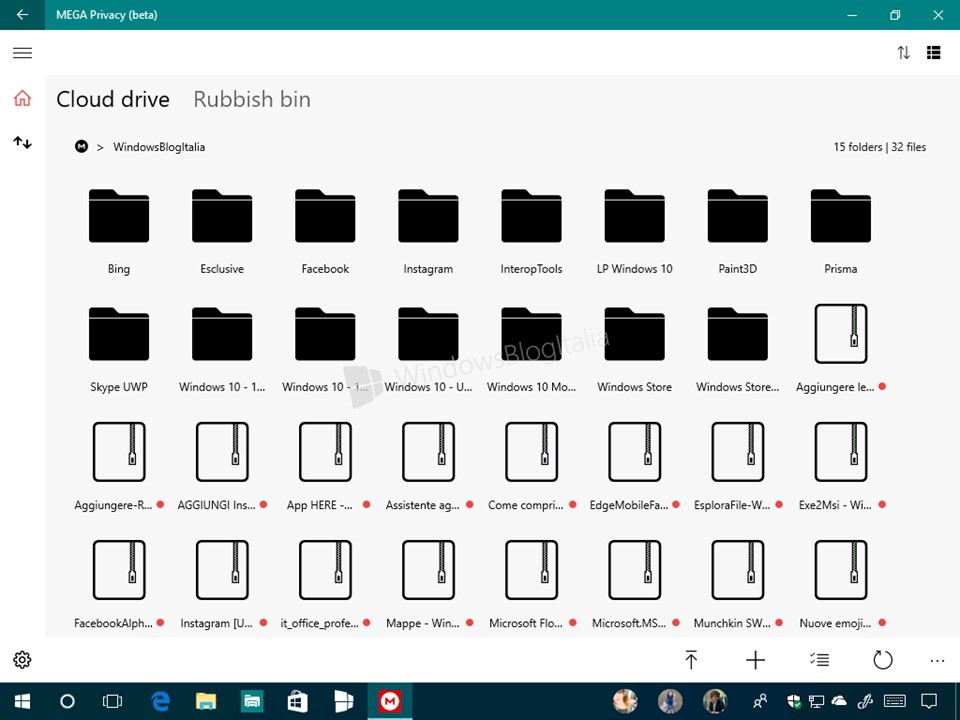Open Cortana from the taskbar
This screenshot has width=960, height=720.
coord(67,701)
